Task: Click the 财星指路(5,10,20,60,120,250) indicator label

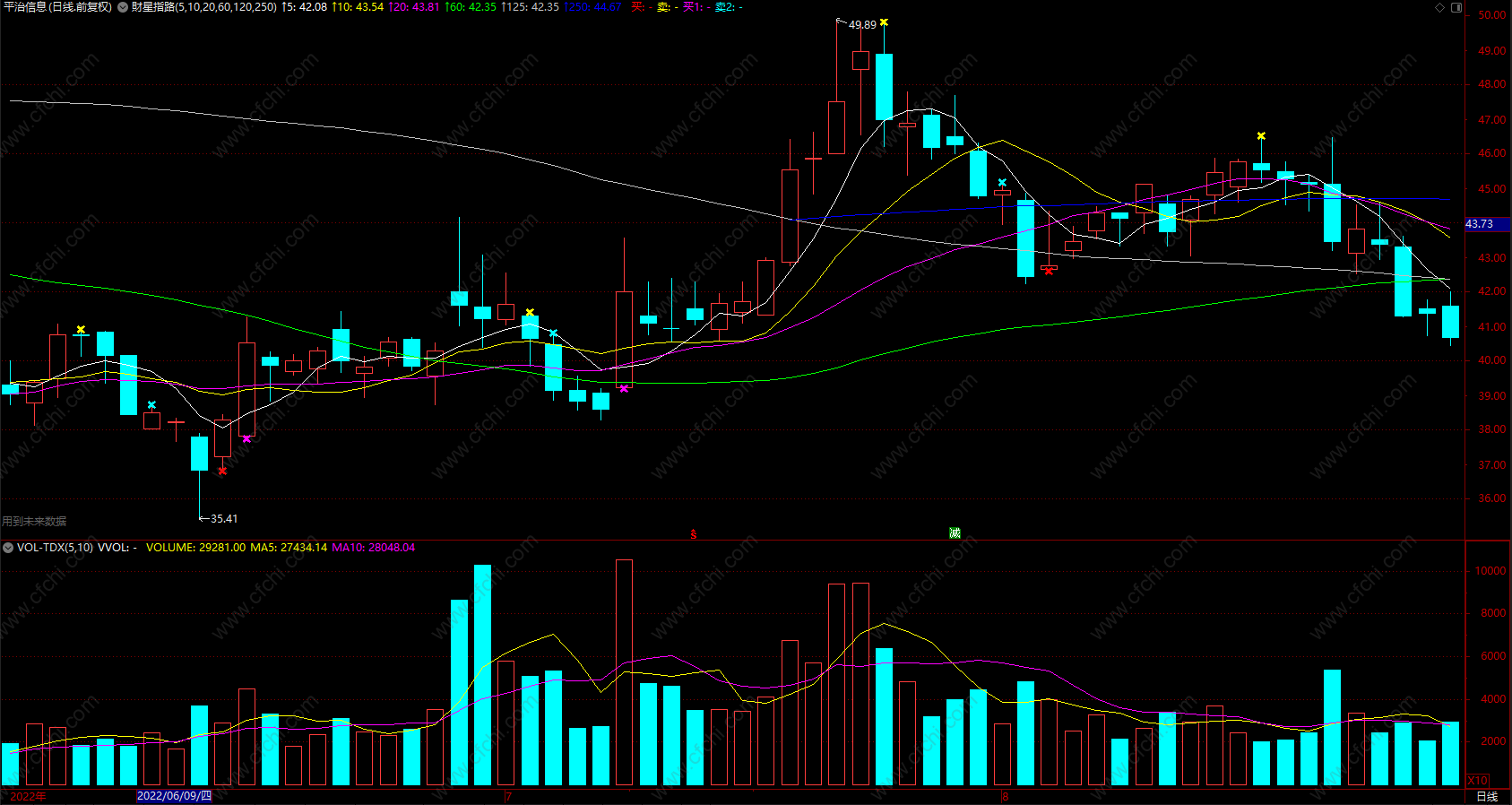Action: click(x=203, y=7)
